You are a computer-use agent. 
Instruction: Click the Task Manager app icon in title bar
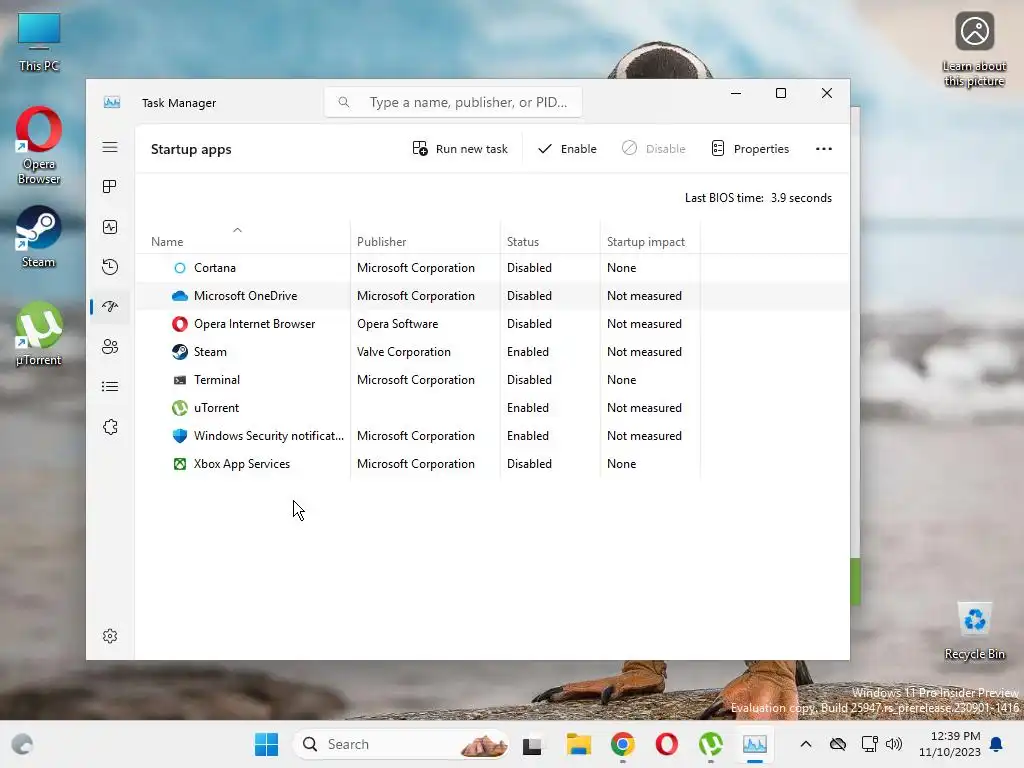click(112, 103)
